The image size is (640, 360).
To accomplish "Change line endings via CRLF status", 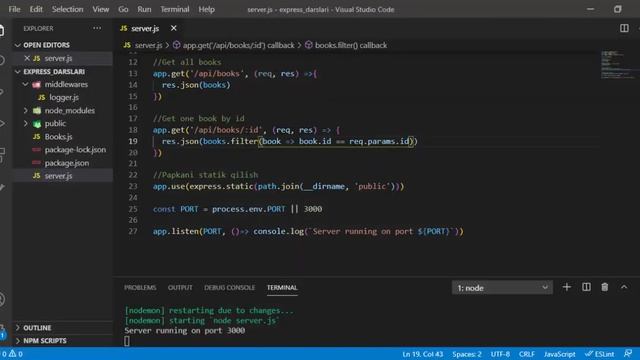I will coord(527,354).
